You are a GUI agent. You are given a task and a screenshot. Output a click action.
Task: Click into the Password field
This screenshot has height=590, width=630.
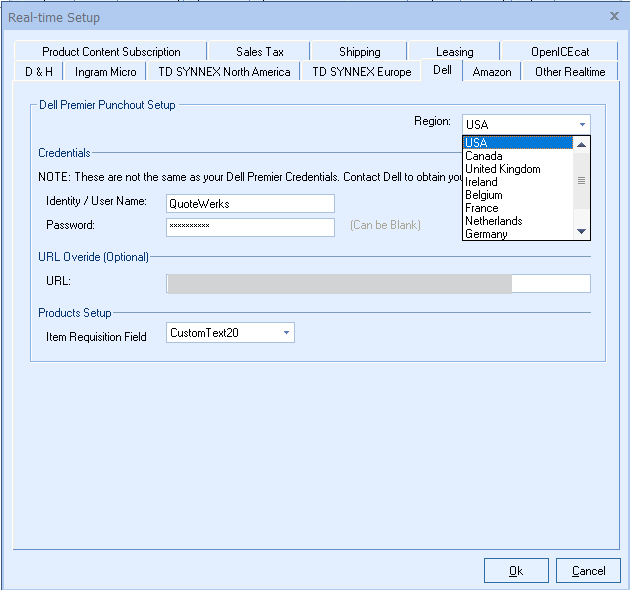click(250, 227)
